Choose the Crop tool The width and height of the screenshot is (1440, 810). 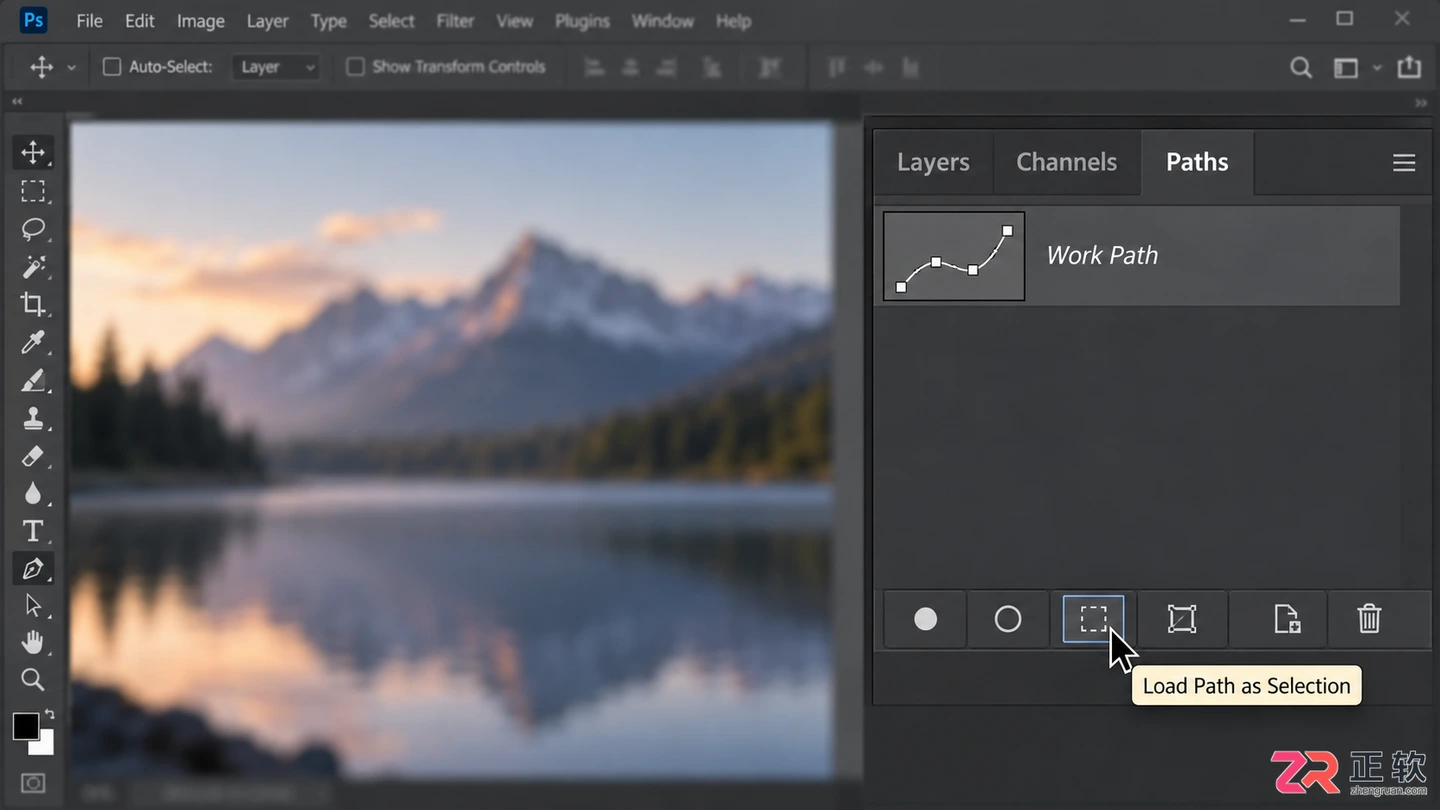click(33, 305)
